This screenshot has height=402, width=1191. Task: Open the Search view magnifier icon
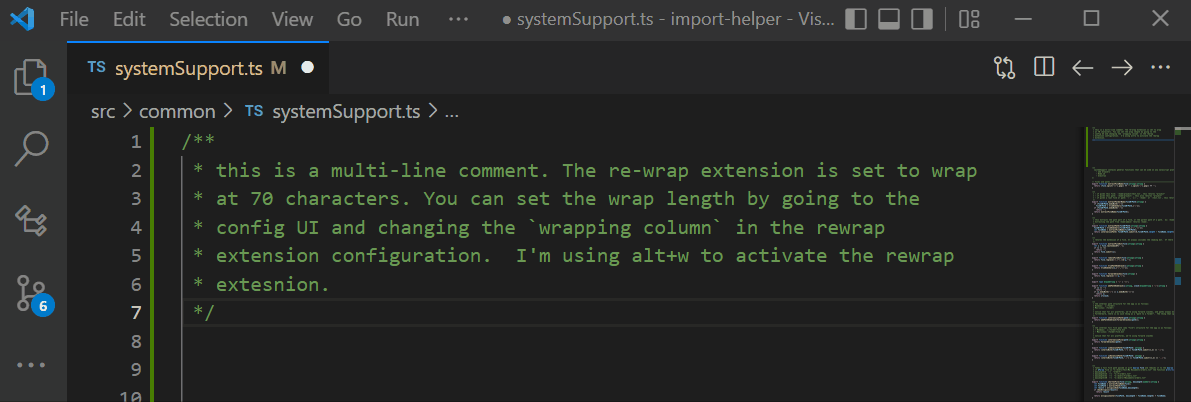[32, 149]
